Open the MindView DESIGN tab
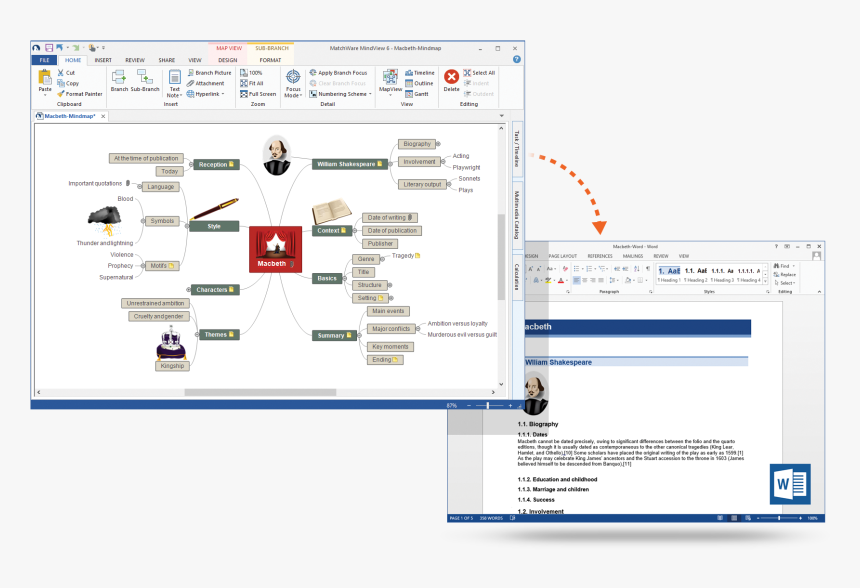Image resolution: width=860 pixels, height=588 pixels. click(x=228, y=60)
